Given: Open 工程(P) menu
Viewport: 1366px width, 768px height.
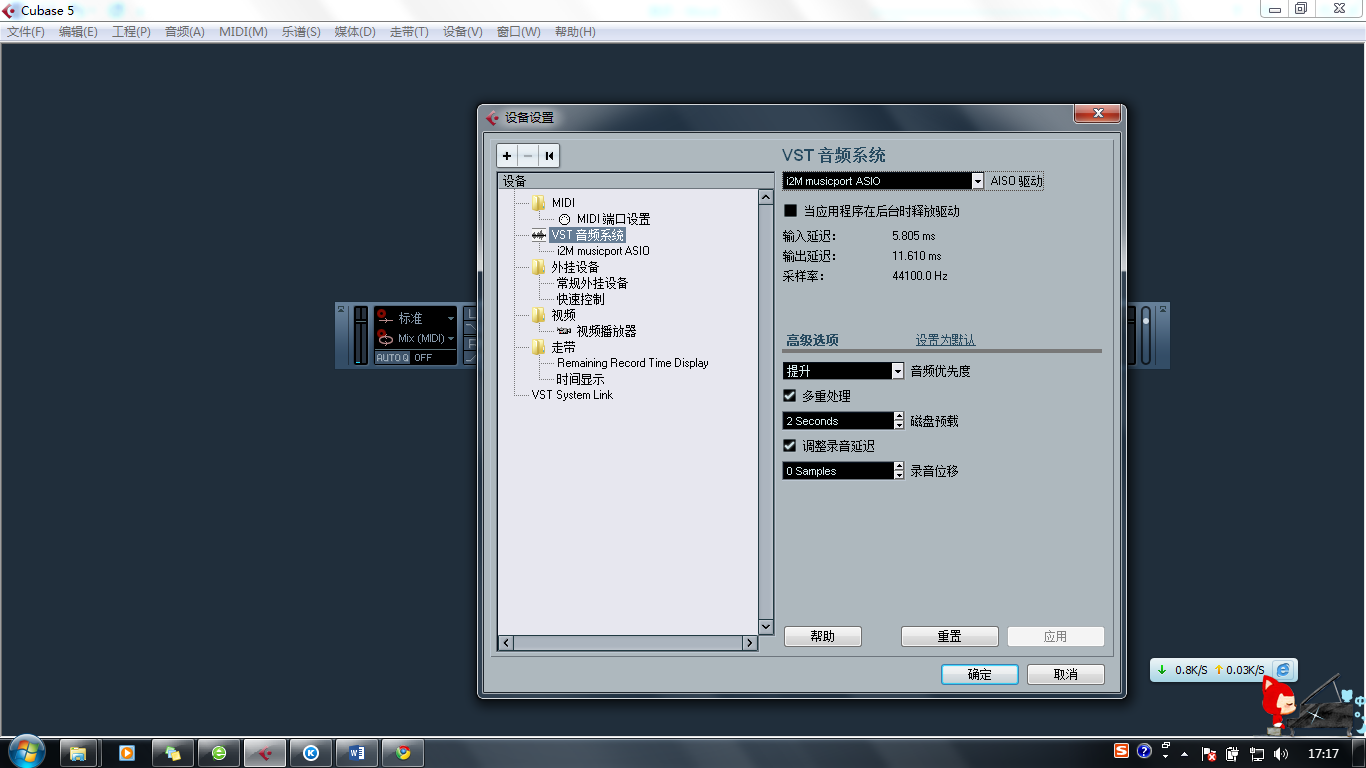Looking at the screenshot, I should tap(131, 32).
